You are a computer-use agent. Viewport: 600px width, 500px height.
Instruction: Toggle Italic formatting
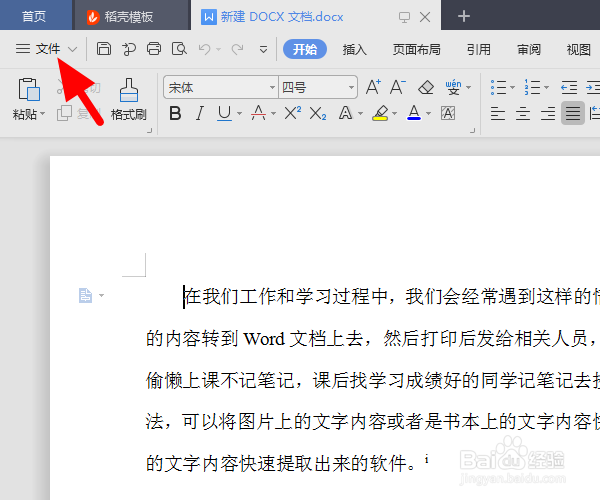tap(199, 113)
